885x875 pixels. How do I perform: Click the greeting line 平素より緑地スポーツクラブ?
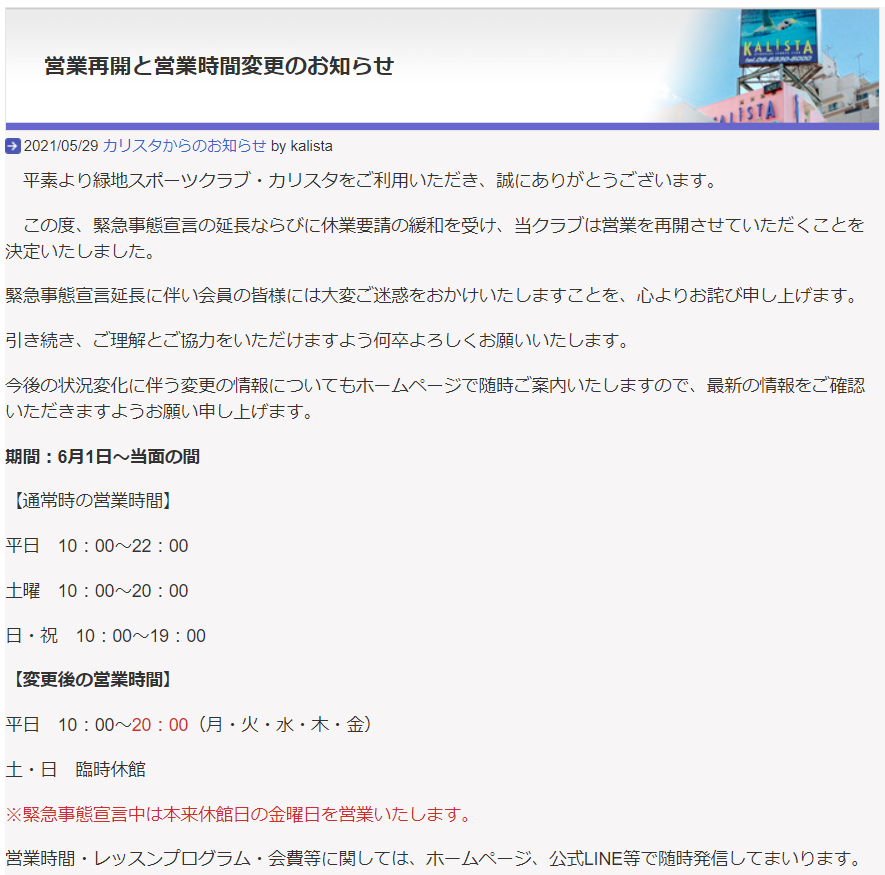(371, 181)
